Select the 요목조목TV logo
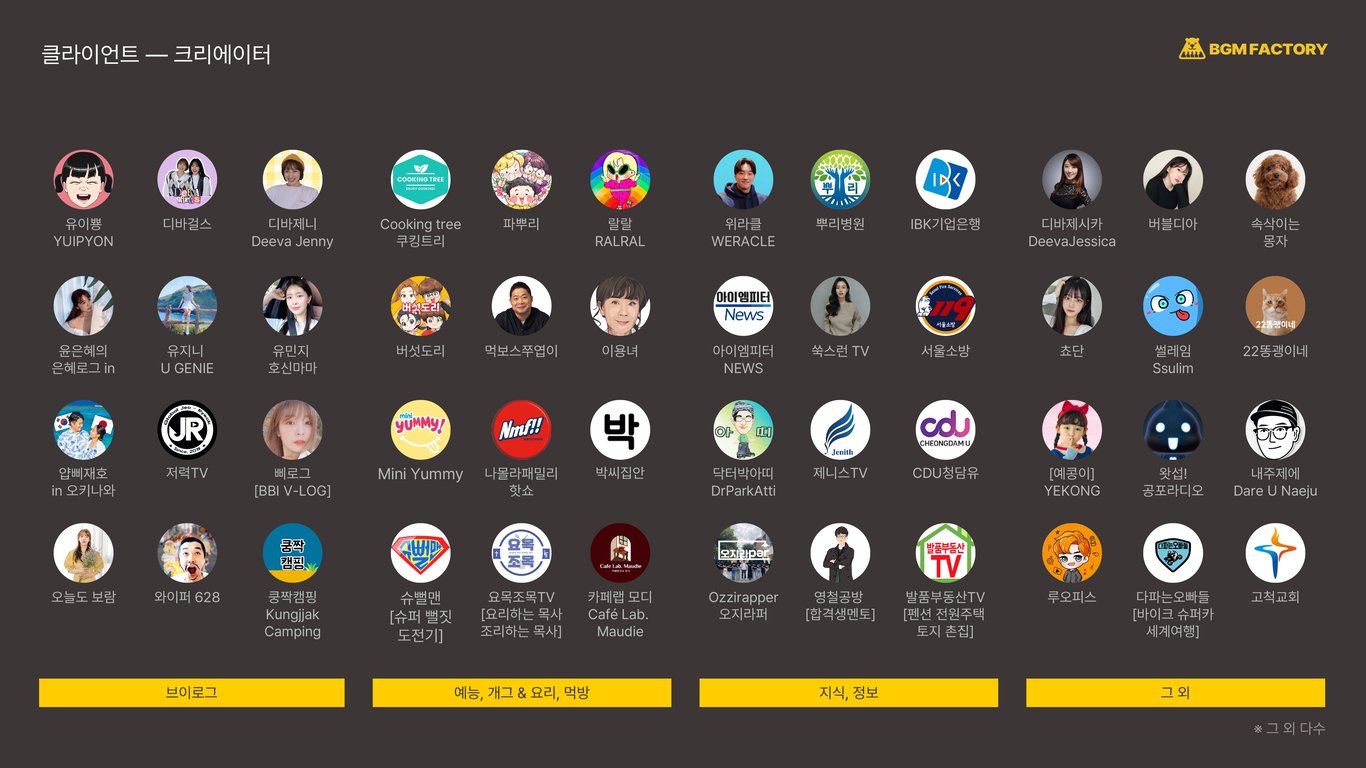 (x=521, y=553)
